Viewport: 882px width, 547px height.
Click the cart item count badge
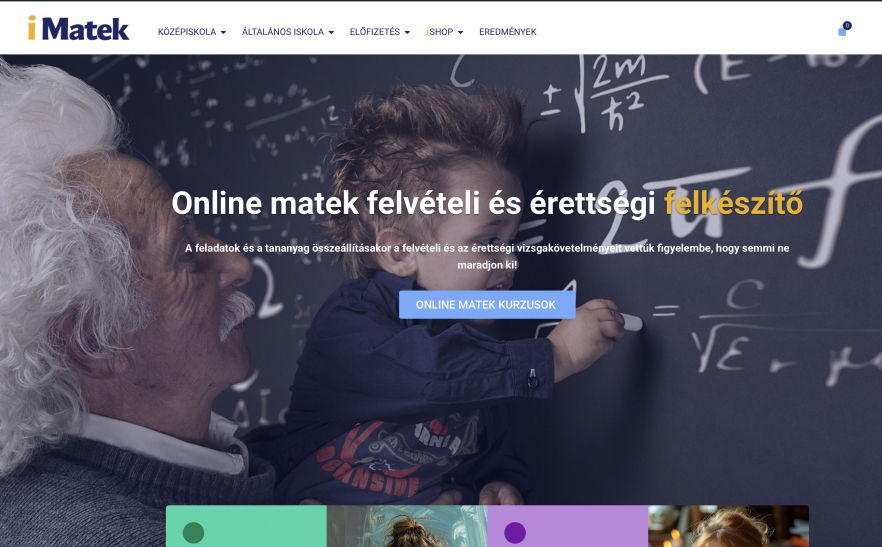847,25
